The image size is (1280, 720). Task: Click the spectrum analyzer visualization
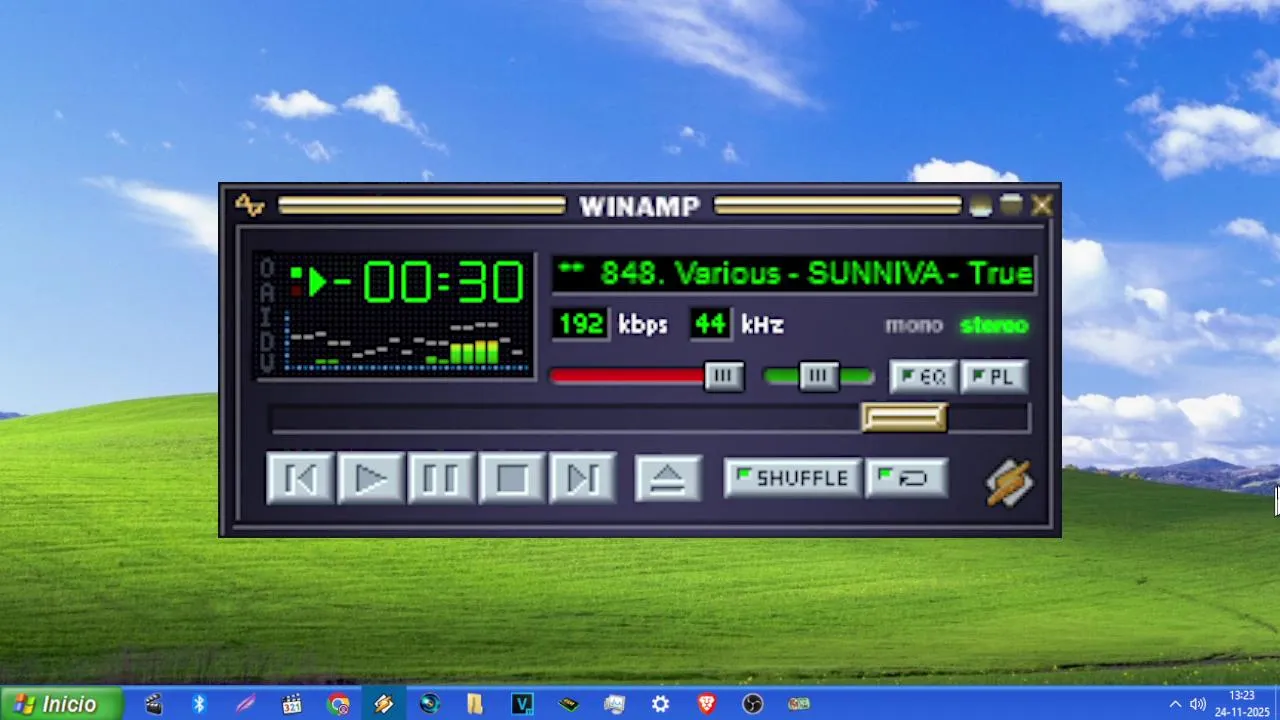pos(406,340)
